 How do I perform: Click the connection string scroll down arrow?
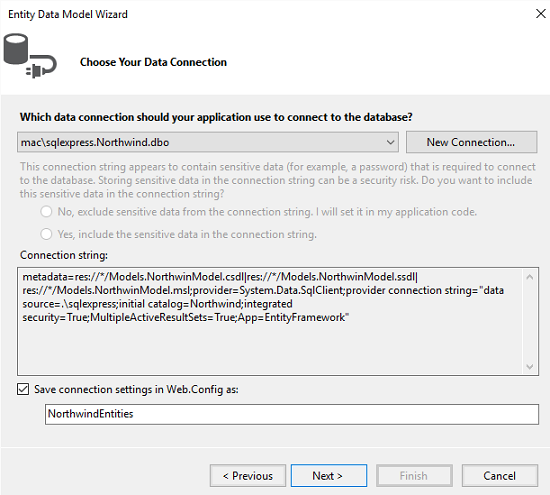530,367
